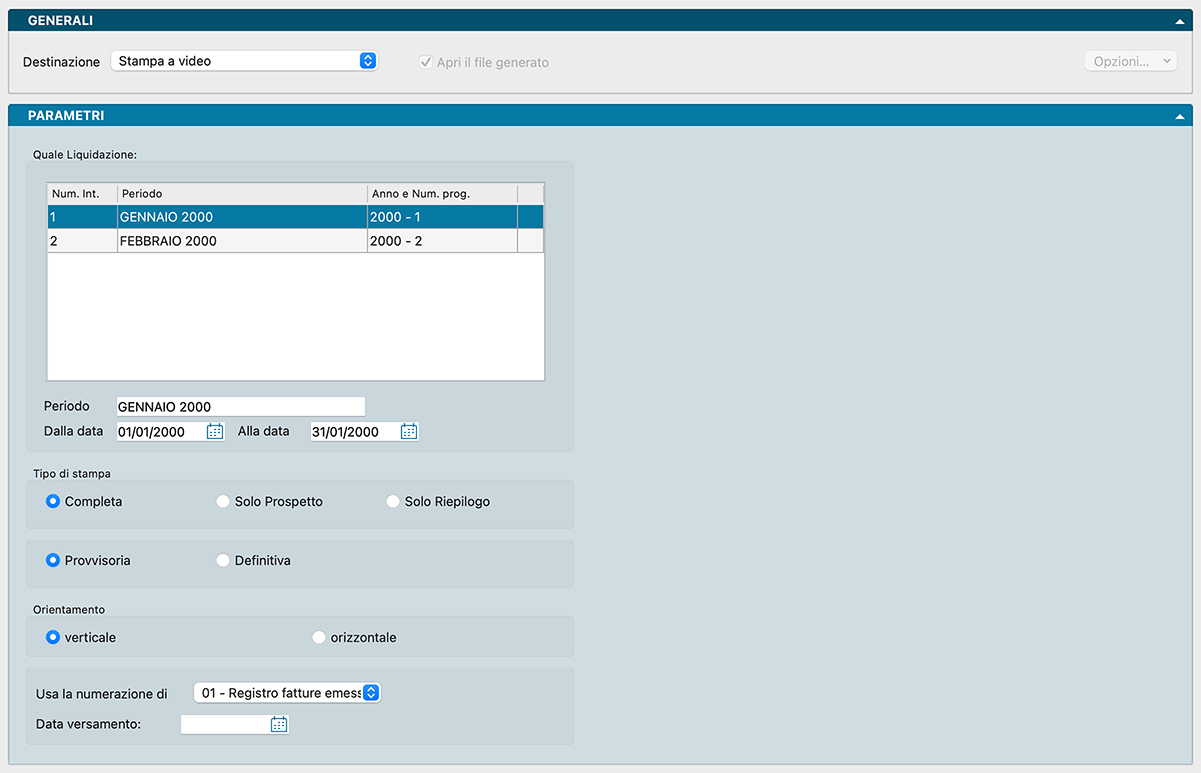Screen dimensions: 1201x773
Task: Select the FEBBRAIO 2000 row
Action: pyautogui.click(x=240, y=241)
